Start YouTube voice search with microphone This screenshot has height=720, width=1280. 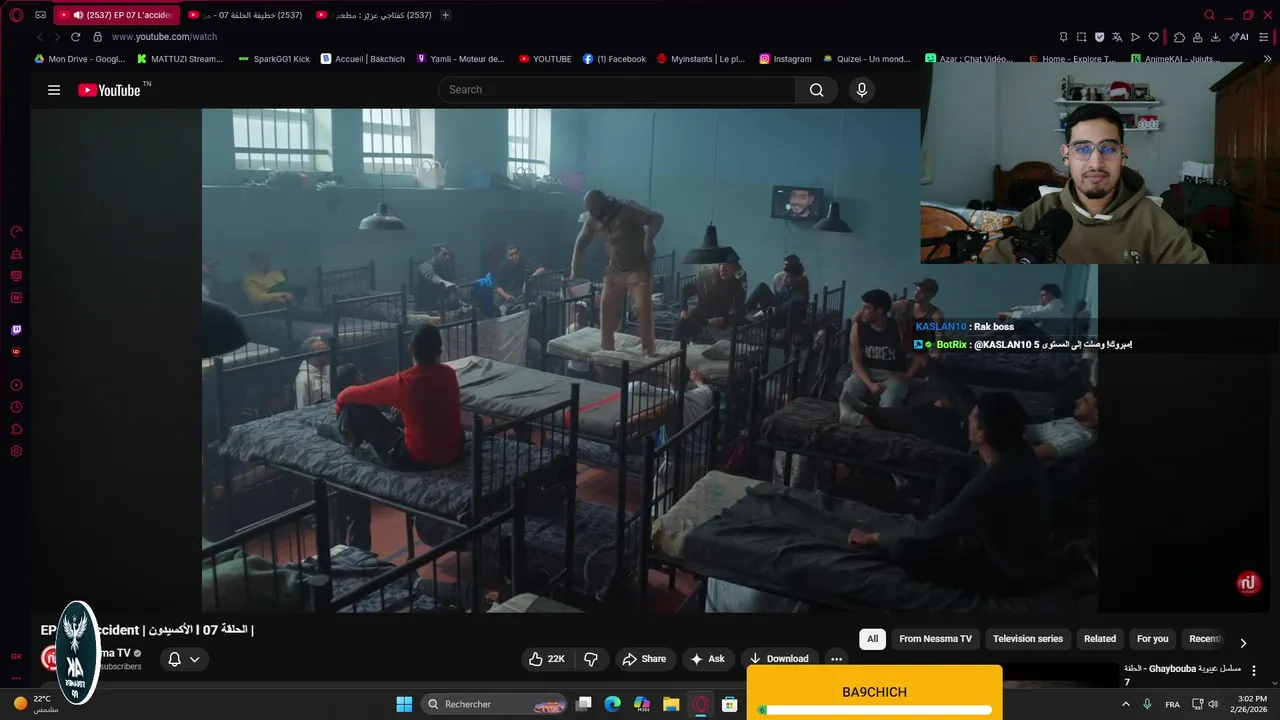[x=862, y=90]
